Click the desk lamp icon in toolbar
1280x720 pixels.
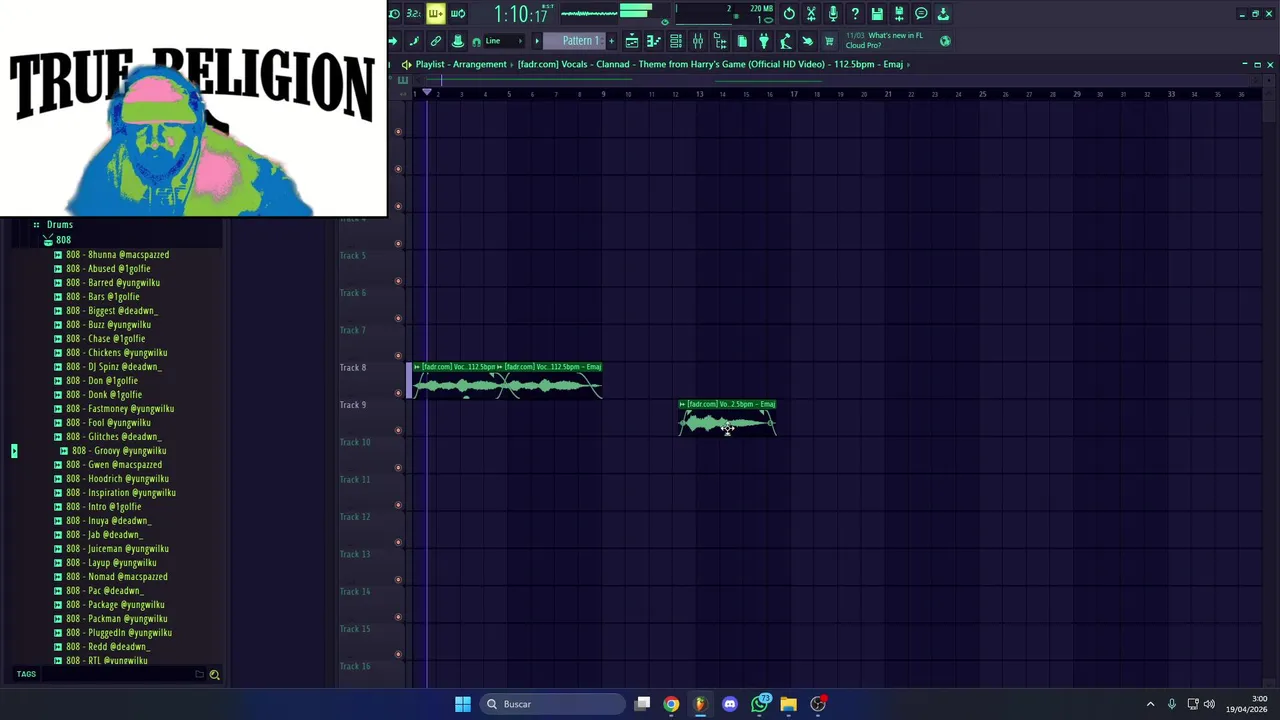[786, 41]
